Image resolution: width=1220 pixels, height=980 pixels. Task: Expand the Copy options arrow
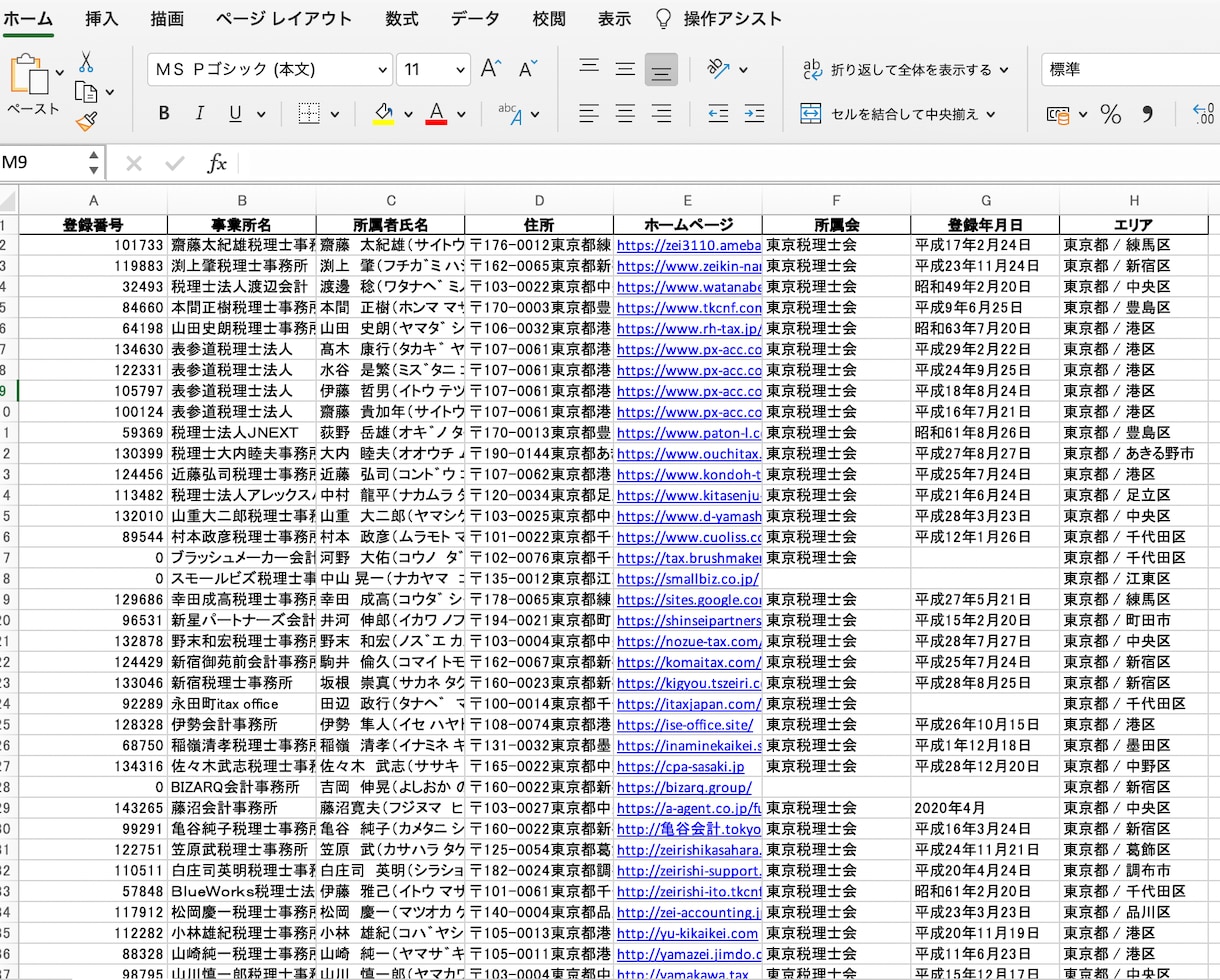point(109,92)
